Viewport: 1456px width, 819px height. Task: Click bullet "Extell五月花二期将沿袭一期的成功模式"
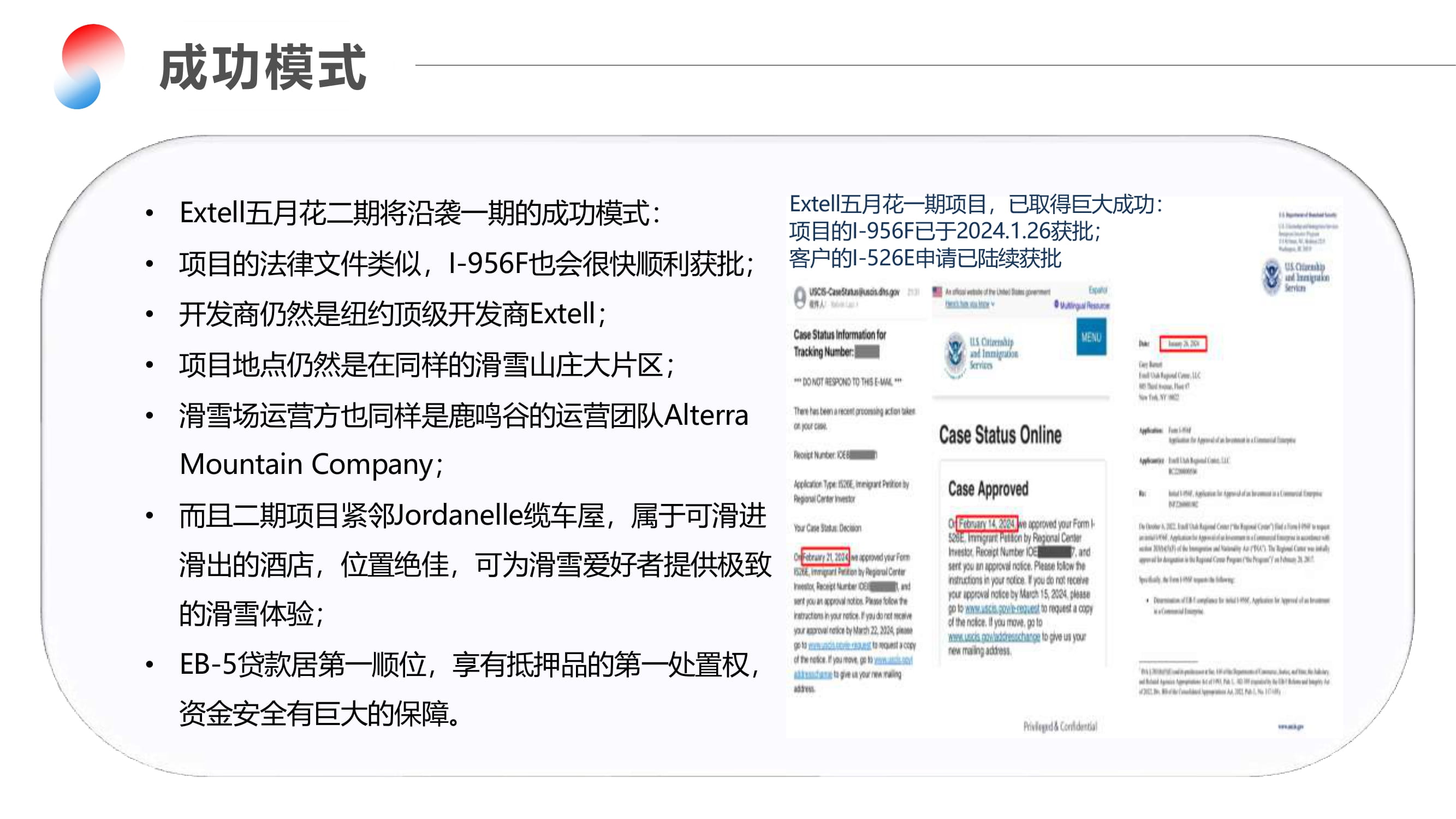(x=420, y=213)
